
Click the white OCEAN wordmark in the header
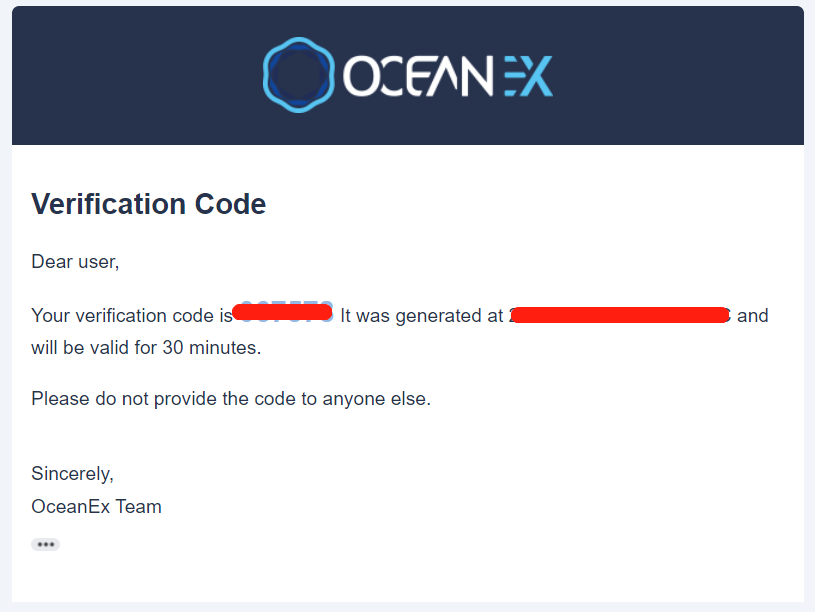coord(417,76)
